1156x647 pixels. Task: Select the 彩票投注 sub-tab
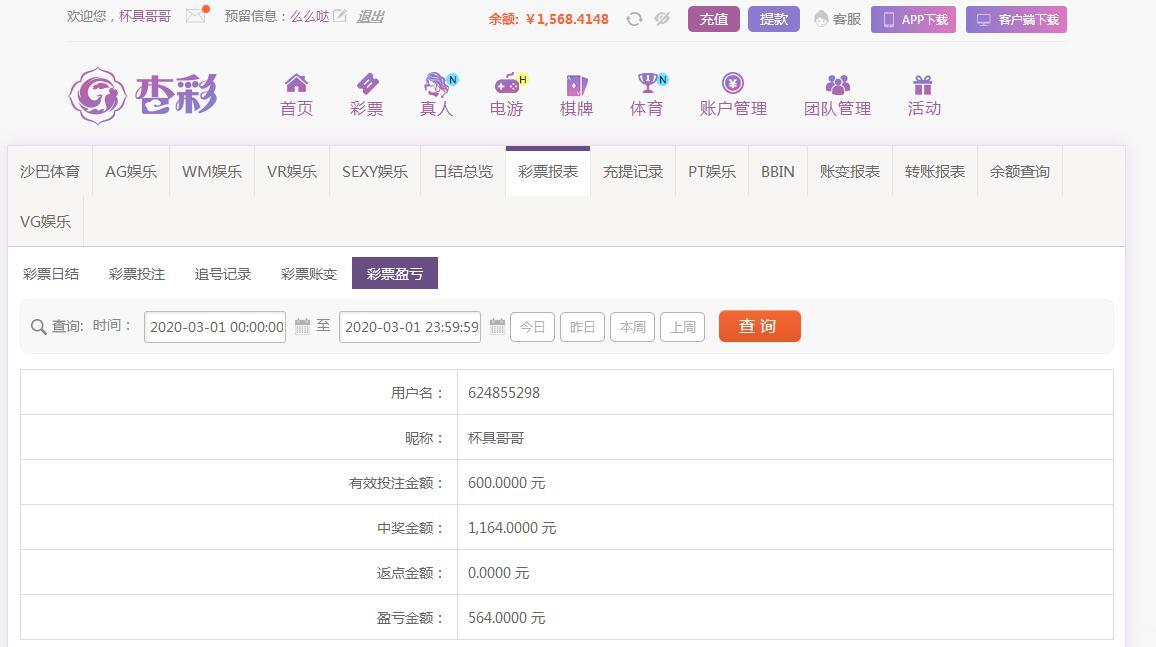[137, 274]
